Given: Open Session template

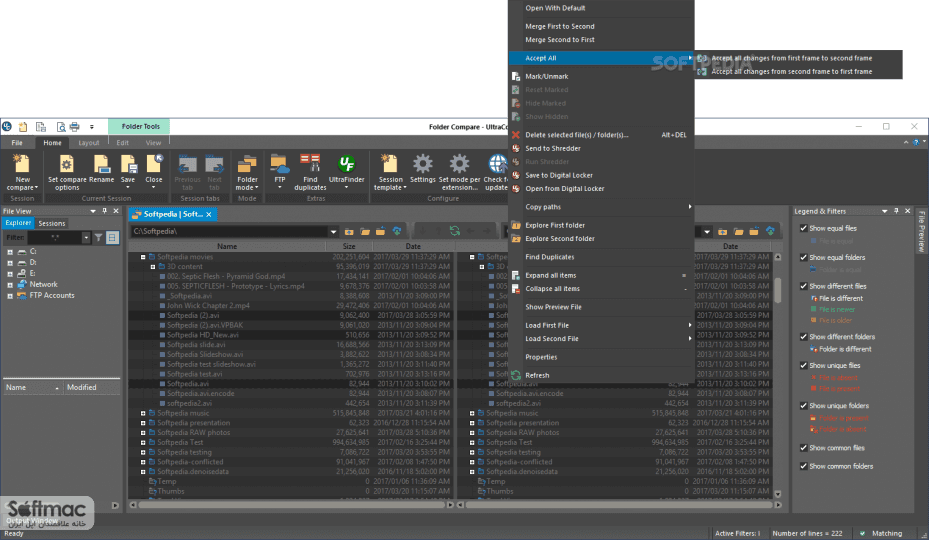Looking at the screenshot, I should pos(390,172).
